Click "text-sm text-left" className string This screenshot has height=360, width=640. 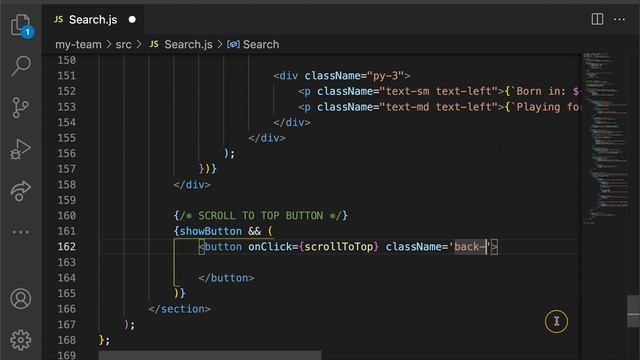tap(439, 91)
